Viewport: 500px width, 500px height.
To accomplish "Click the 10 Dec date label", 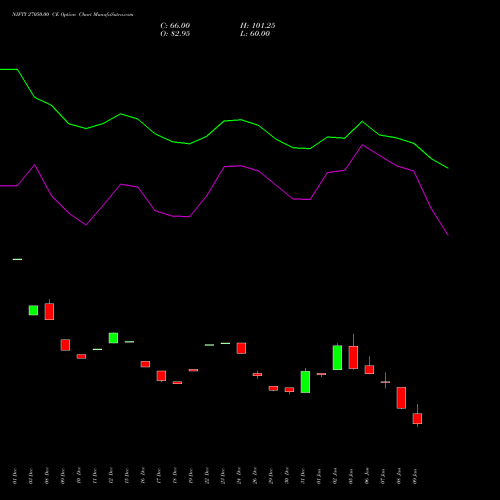I will [x=79, y=476].
